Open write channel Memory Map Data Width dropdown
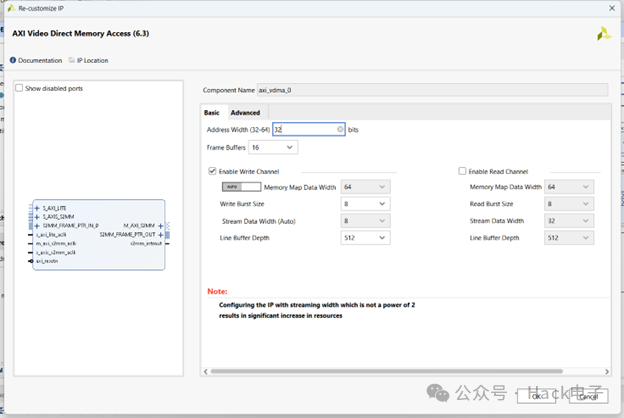This screenshot has height=418, width=624. pyautogui.click(x=365, y=187)
